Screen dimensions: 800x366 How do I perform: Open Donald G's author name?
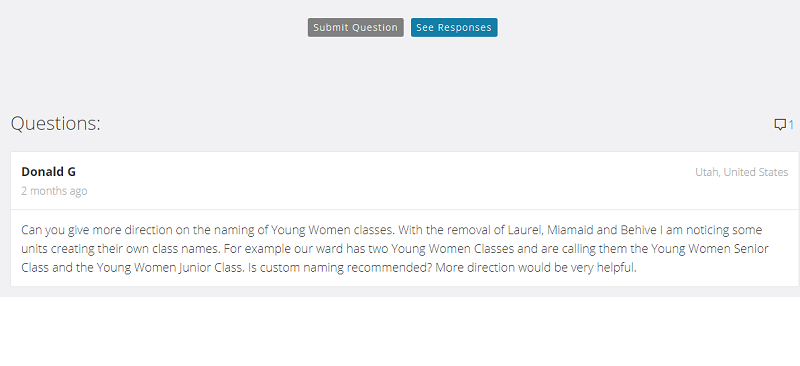(48, 172)
